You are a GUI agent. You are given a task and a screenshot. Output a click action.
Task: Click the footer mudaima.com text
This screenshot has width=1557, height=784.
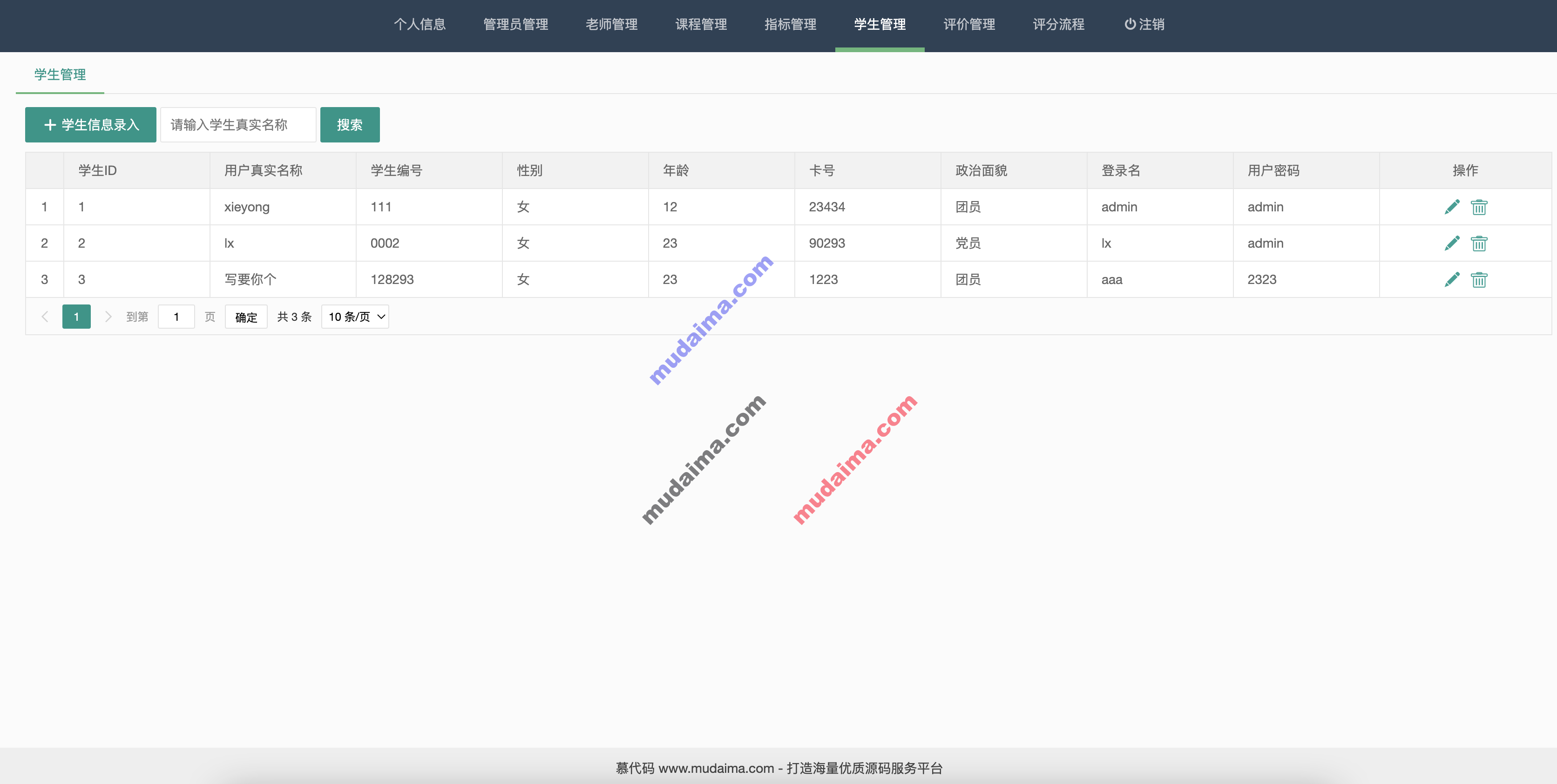click(779, 768)
